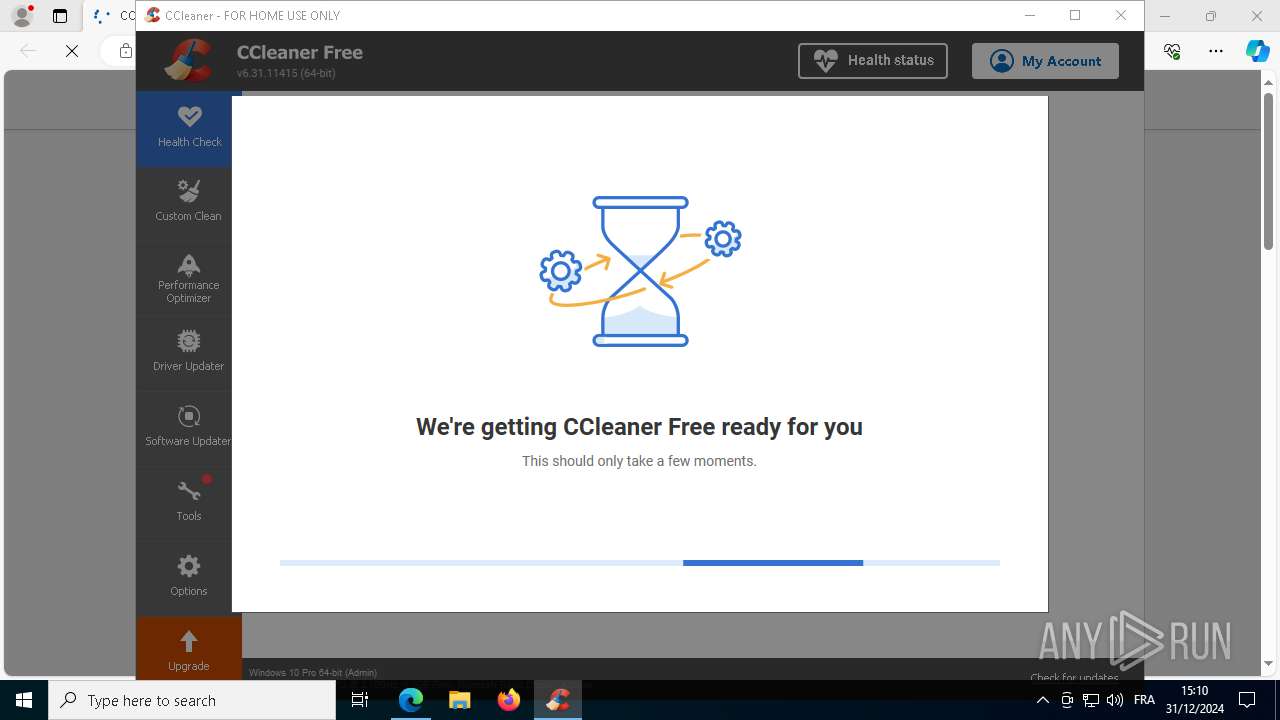Select the loading CC tab in Edge
The height and width of the screenshot is (720, 1280).
pos(112,16)
